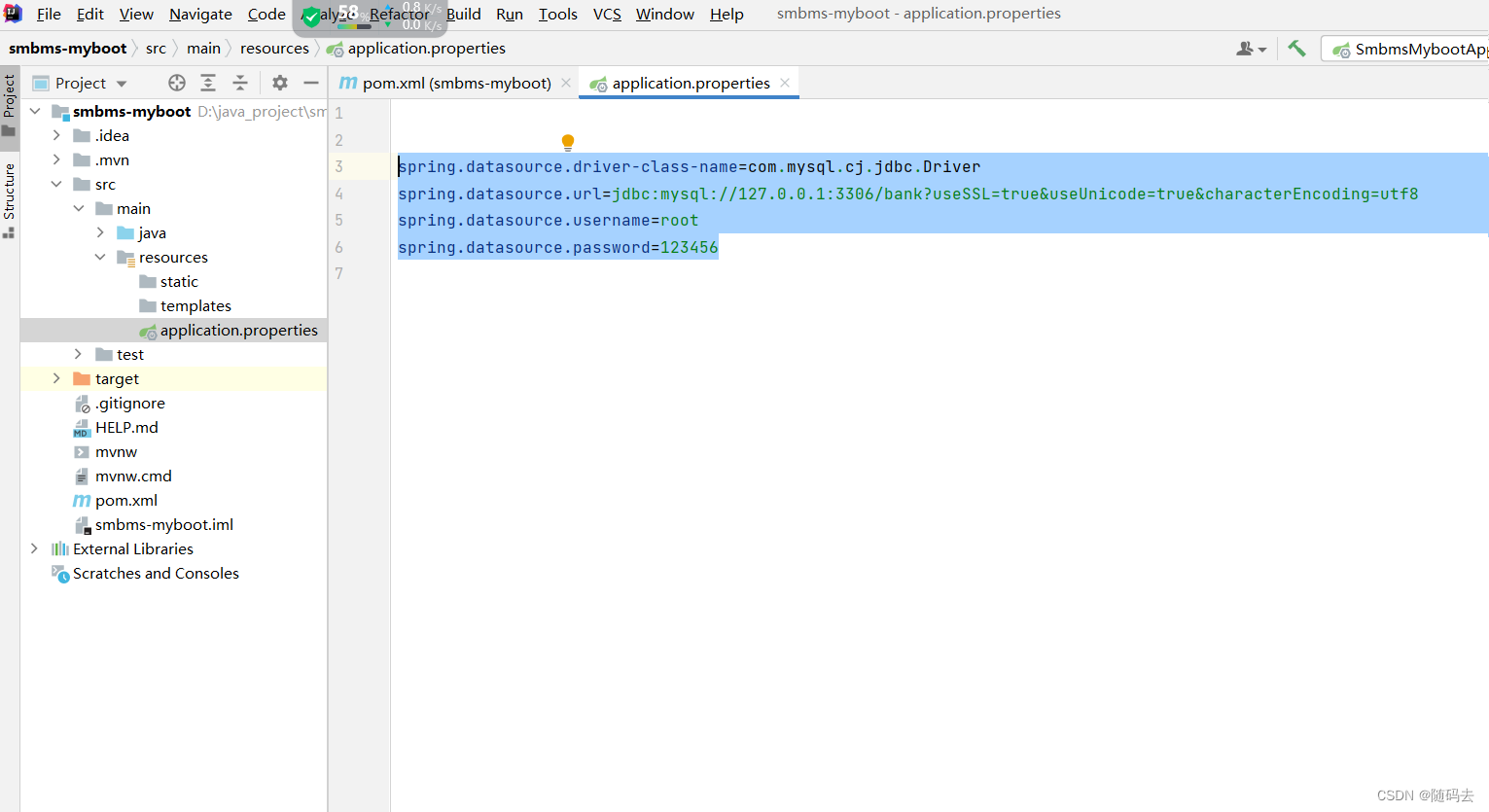The height and width of the screenshot is (812, 1489).
Task: Expand the test folder in the tree
Action: coord(78,354)
